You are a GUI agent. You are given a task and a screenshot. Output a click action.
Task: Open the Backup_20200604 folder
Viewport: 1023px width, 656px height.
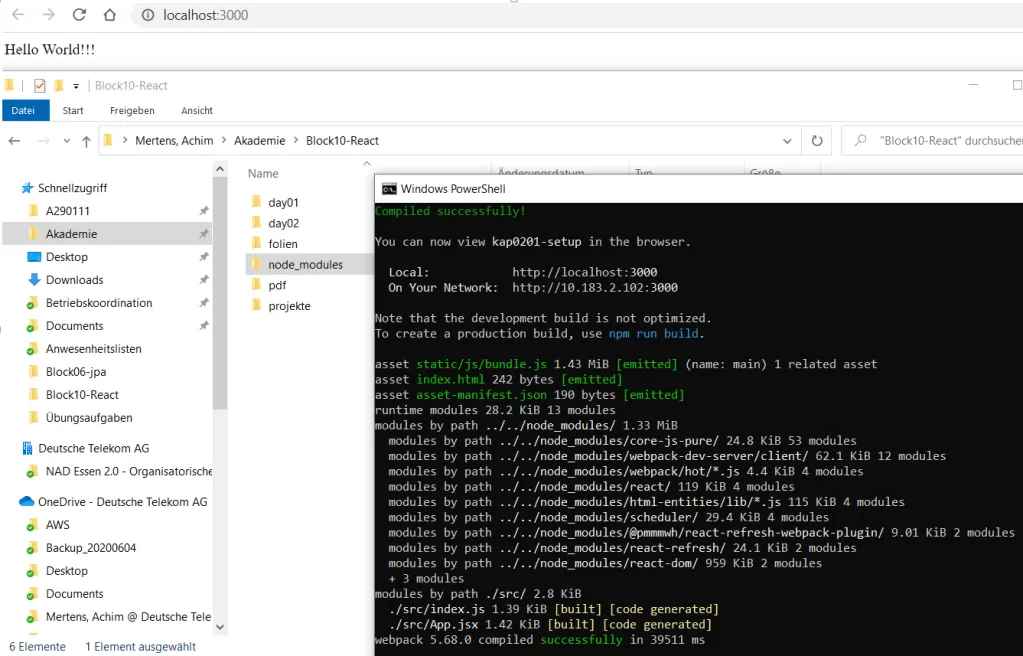tap(91, 548)
